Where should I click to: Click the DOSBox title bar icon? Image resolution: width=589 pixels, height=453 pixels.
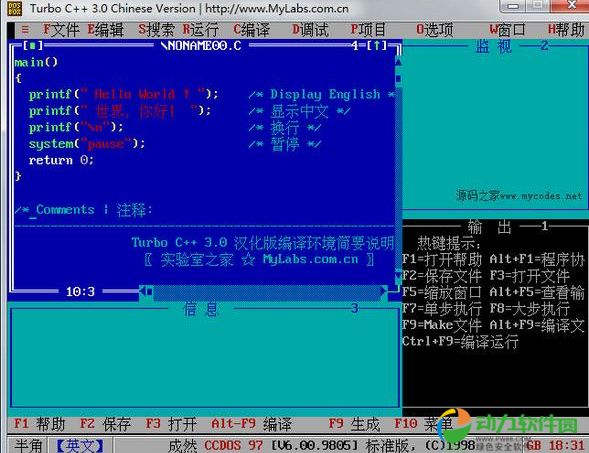point(15,9)
